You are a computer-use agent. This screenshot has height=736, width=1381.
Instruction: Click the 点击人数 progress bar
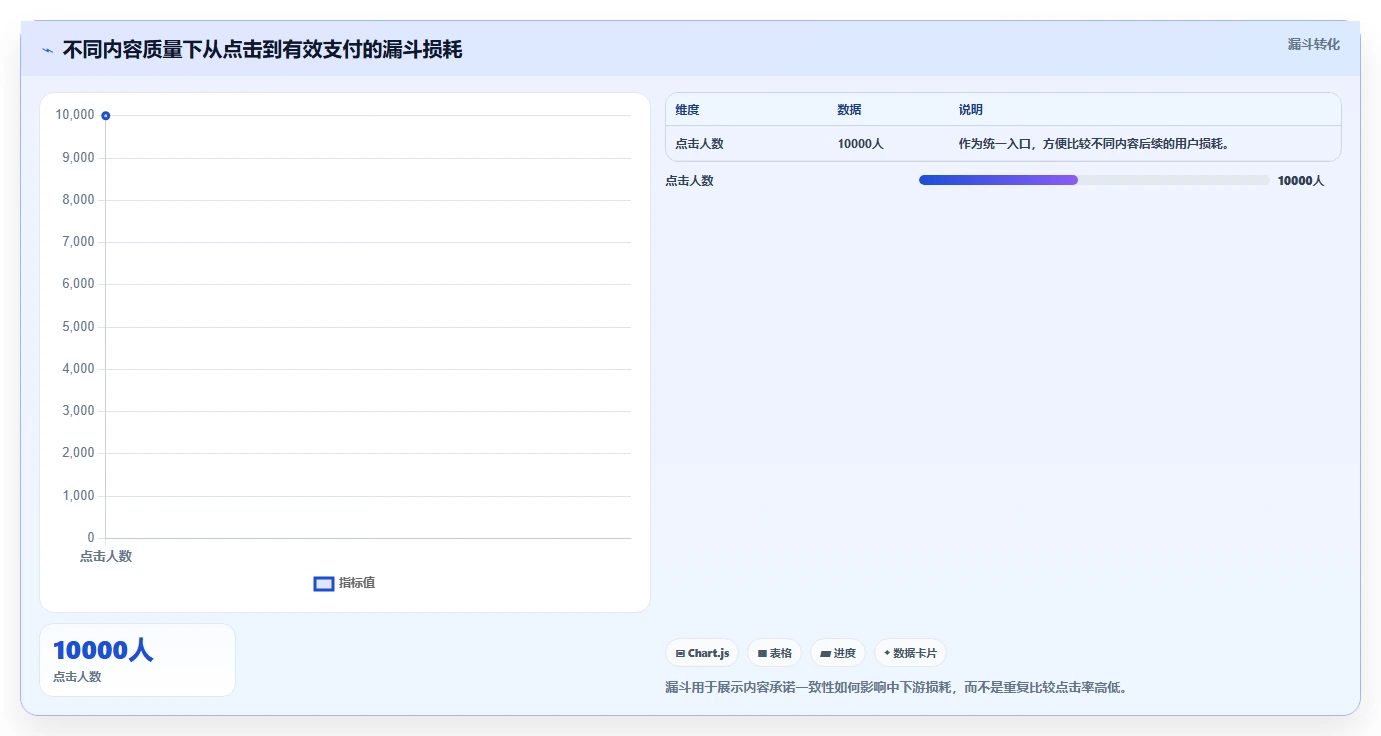1094,180
